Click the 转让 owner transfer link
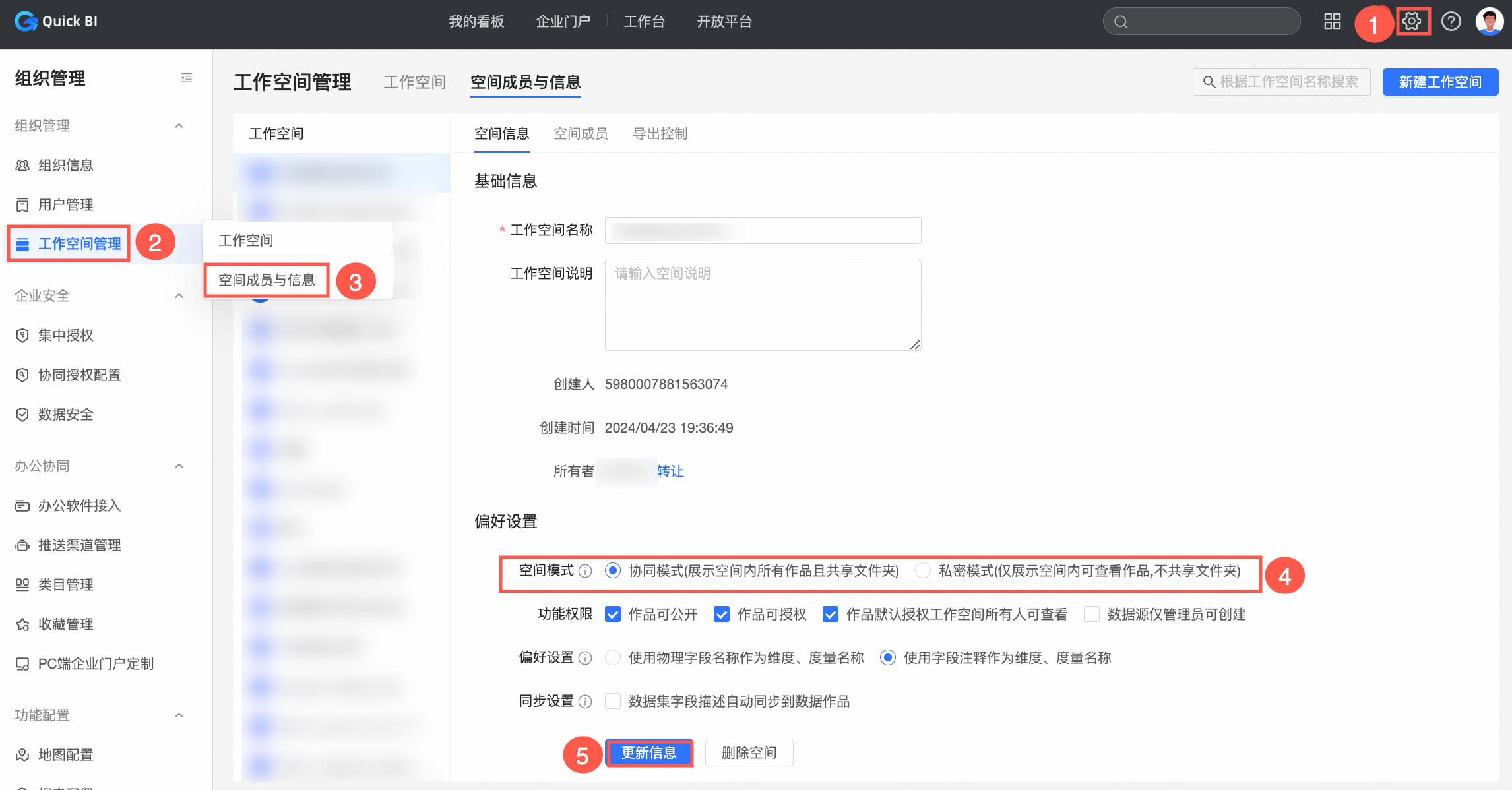The width and height of the screenshot is (1512, 790). (671, 471)
